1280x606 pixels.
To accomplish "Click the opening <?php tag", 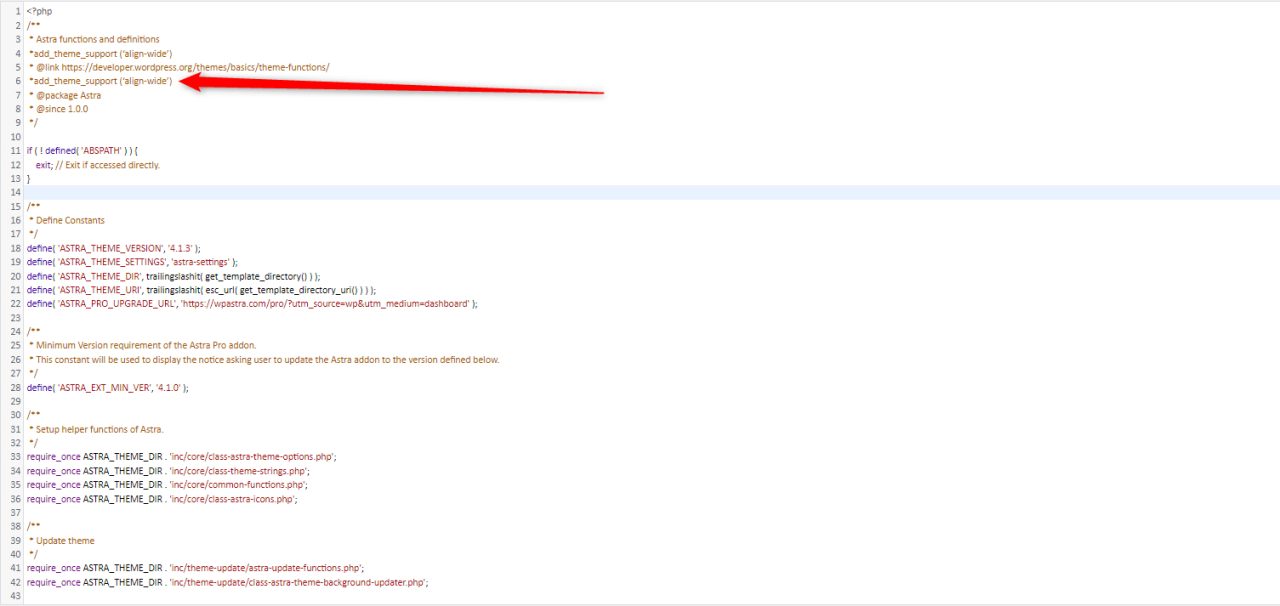I will 40,11.
